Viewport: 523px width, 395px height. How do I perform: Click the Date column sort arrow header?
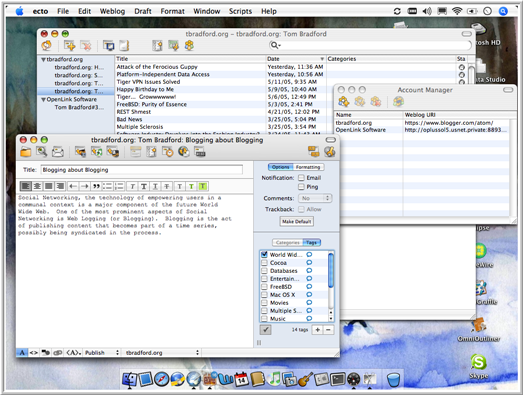click(322, 59)
